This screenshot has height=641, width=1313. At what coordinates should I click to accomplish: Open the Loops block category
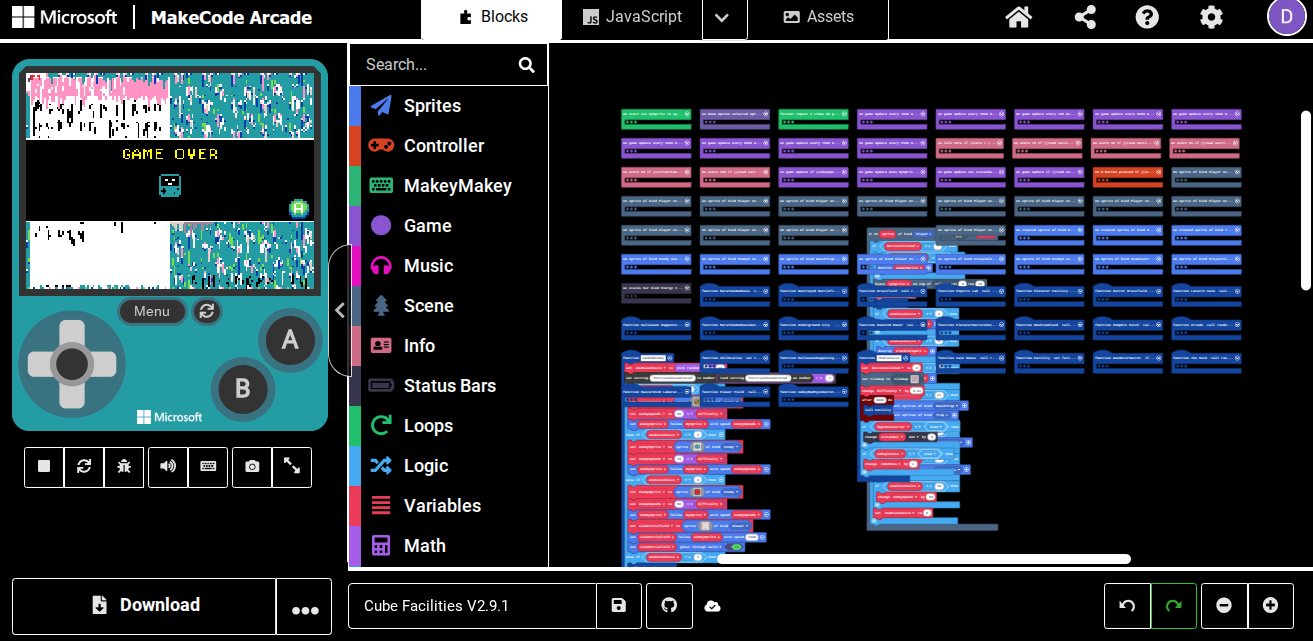pyautogui.click(x=449, y=426)
